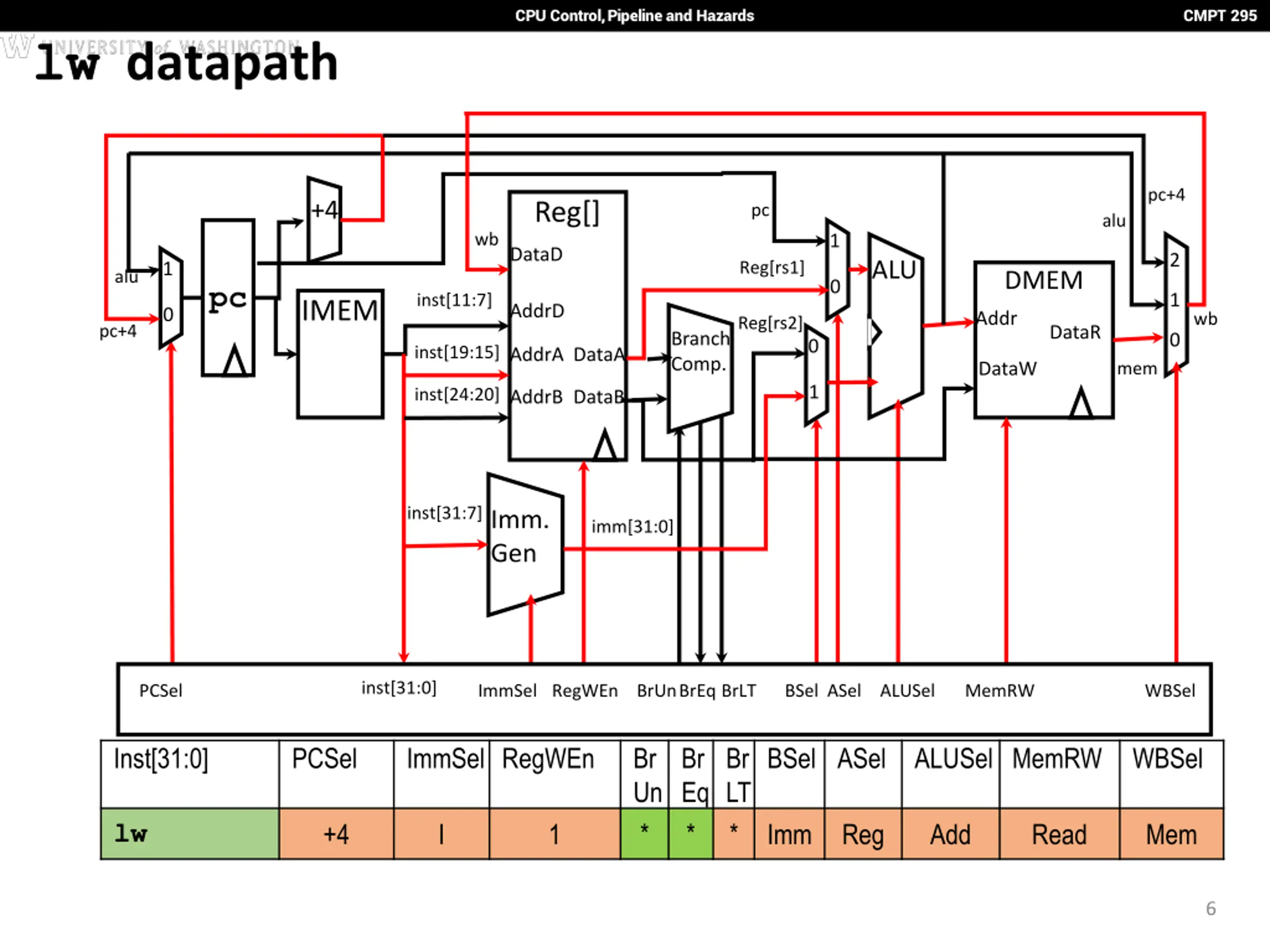Click the 'Imm' BSel table value
The width and height of the screenshot is (1270, 952).
click(789, 834)
